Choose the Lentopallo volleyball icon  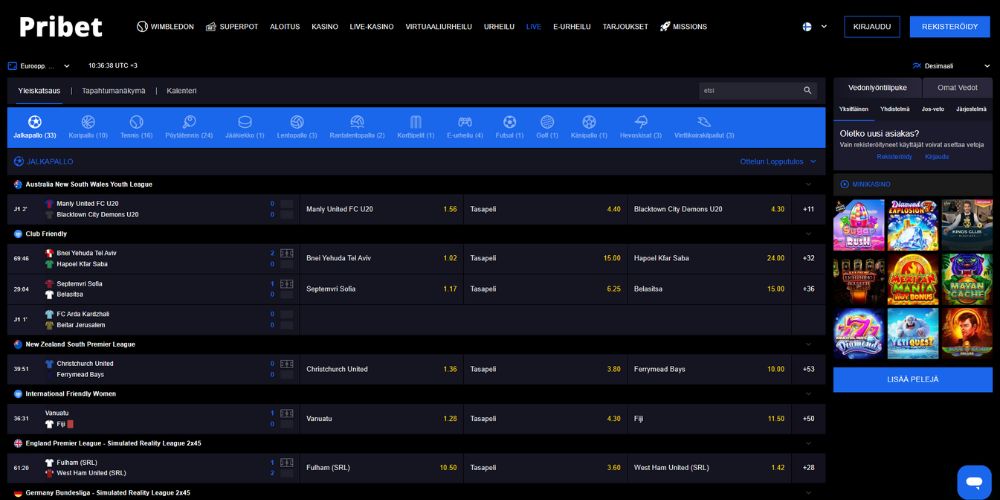coord(297,122)
